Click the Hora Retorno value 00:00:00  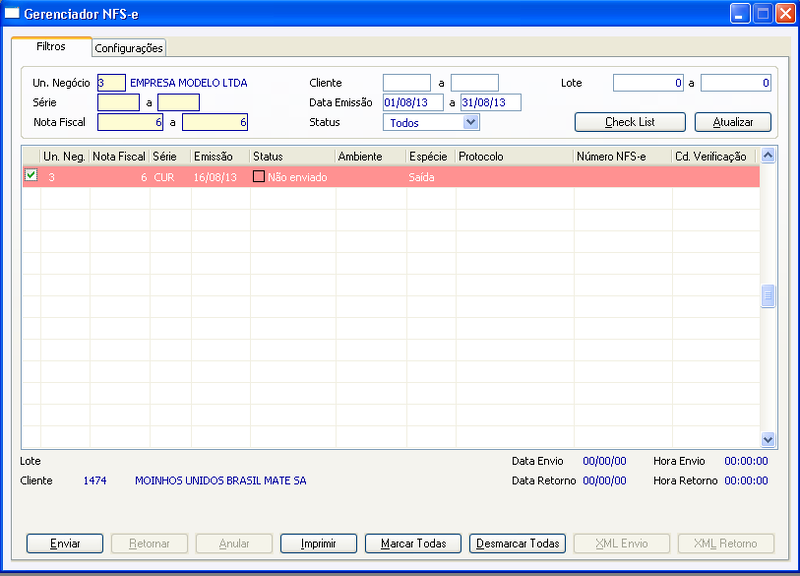(746, 481)
